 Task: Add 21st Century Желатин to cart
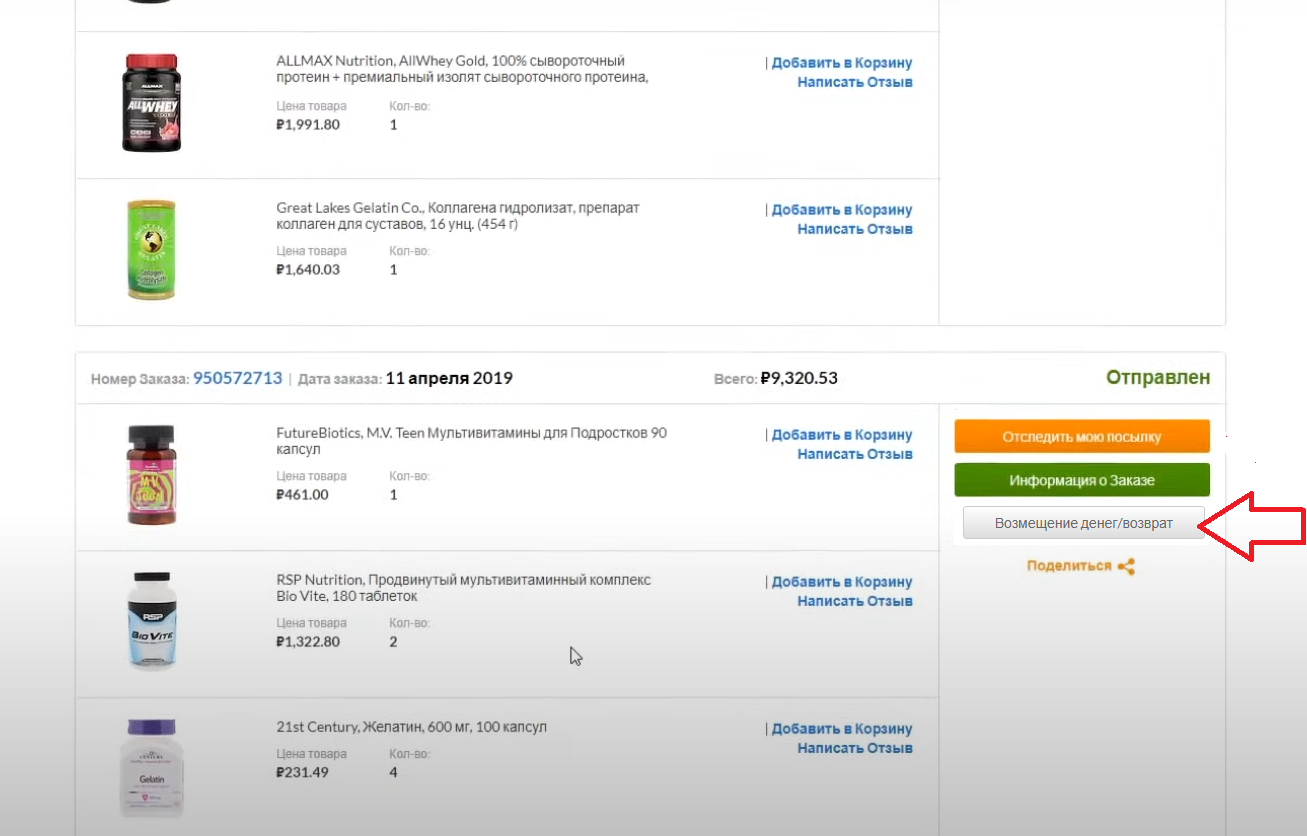pyautogui.click(x=842, y=729)
